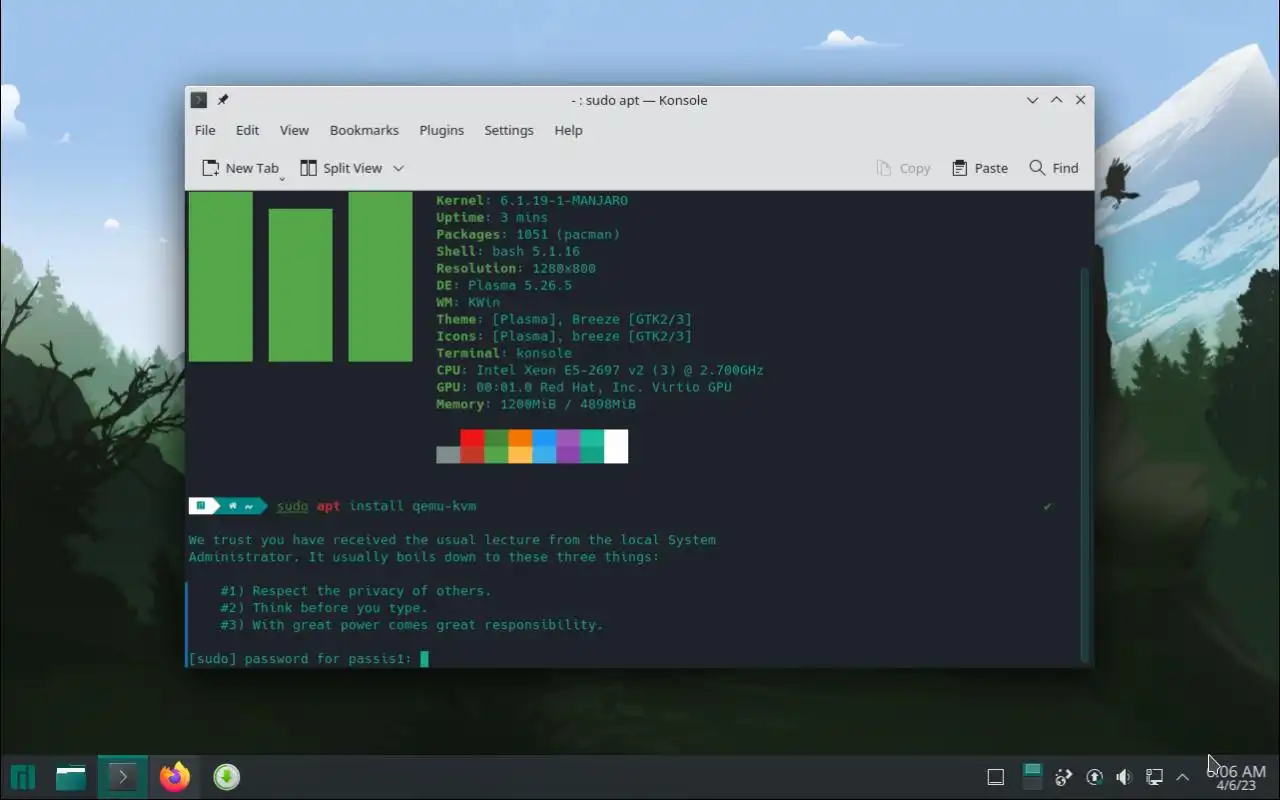The width and height of the screenshot is (1280, 800).
Task: Open the network connections tray icon
Action: tap(1154, 777)
